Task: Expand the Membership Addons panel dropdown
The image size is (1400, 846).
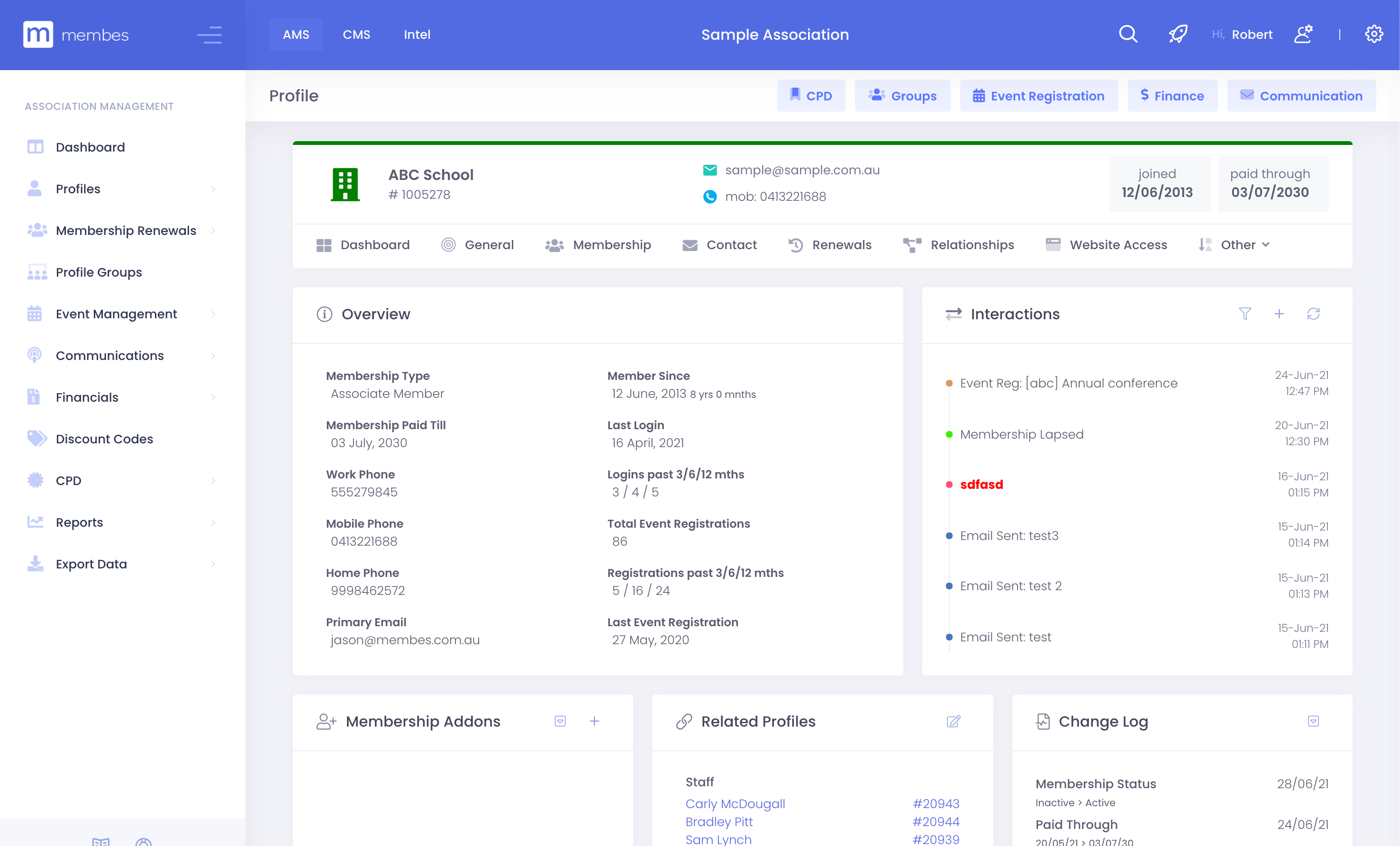Action: pyautogui.click(x=560, y=721)
